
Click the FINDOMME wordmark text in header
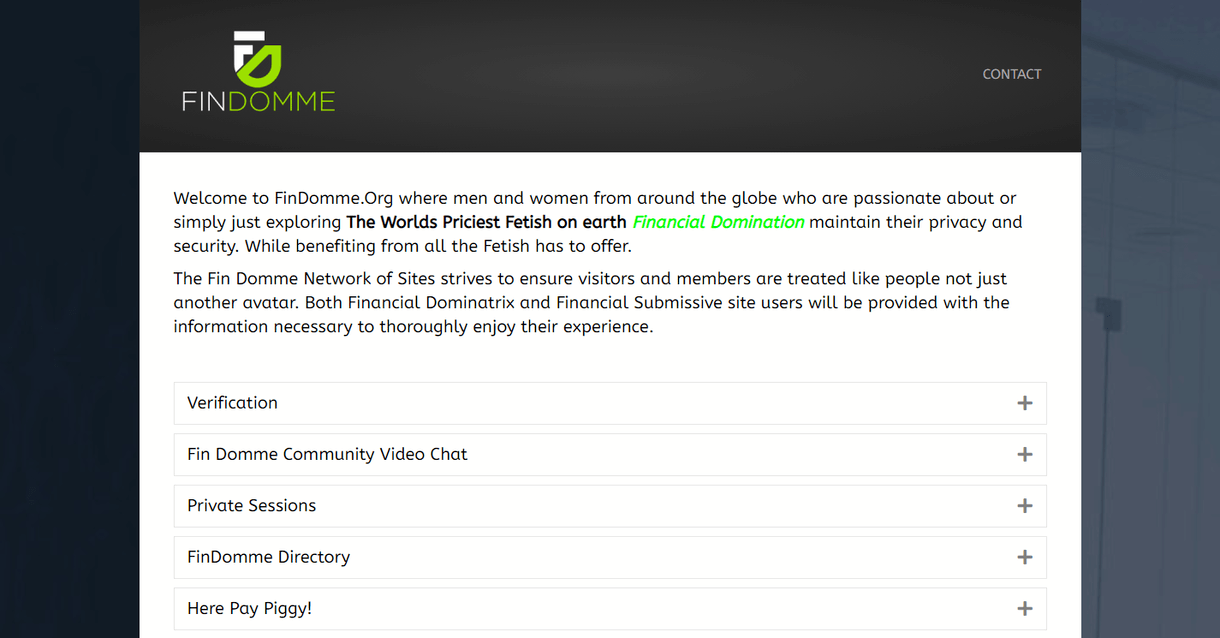(258, 101)
